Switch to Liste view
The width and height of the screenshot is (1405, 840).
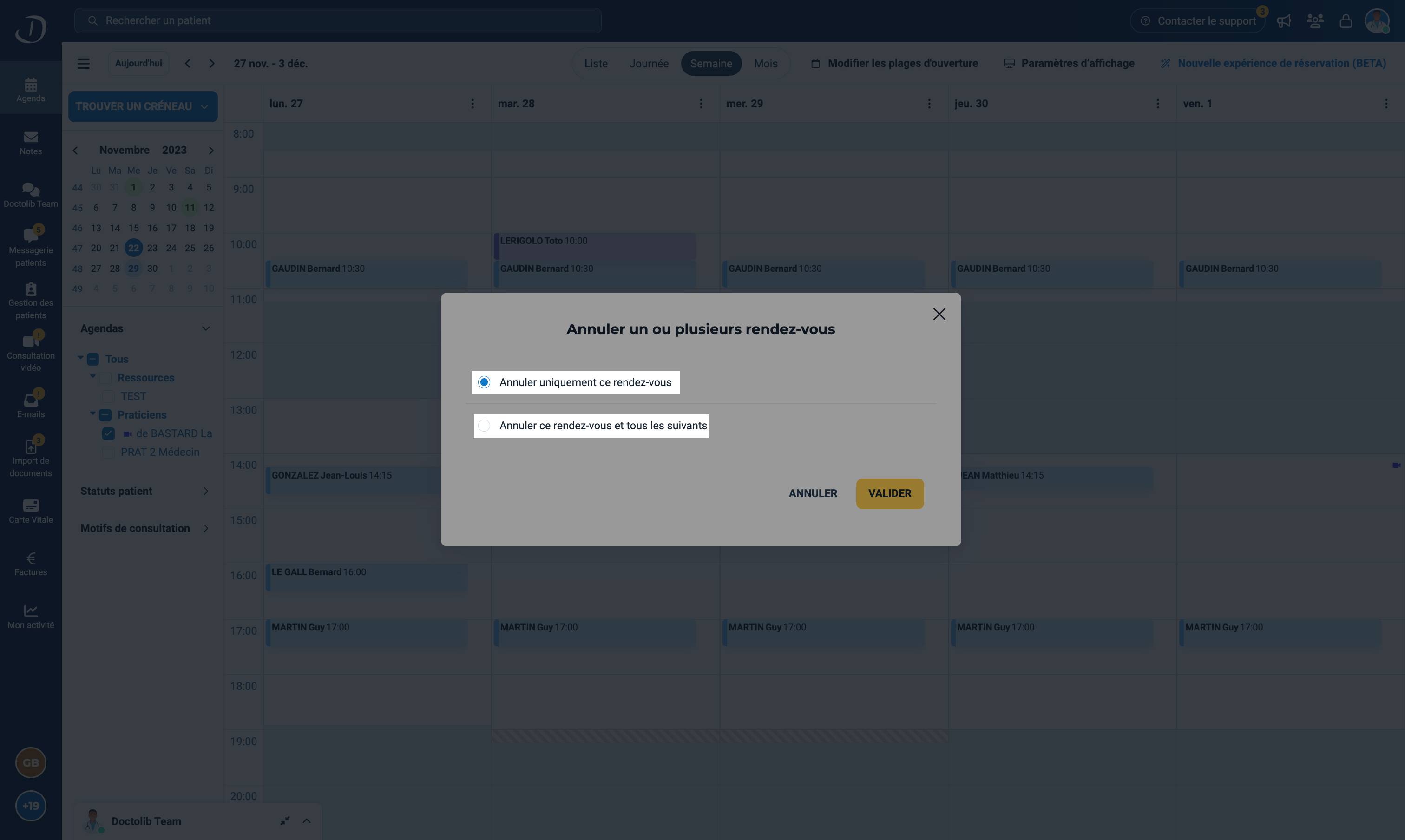point(596,63)
